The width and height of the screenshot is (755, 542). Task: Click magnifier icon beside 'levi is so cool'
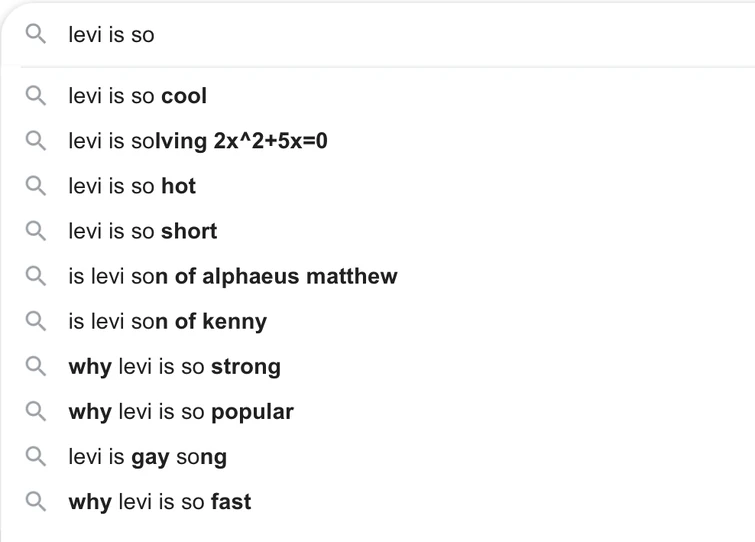point(35,96)
